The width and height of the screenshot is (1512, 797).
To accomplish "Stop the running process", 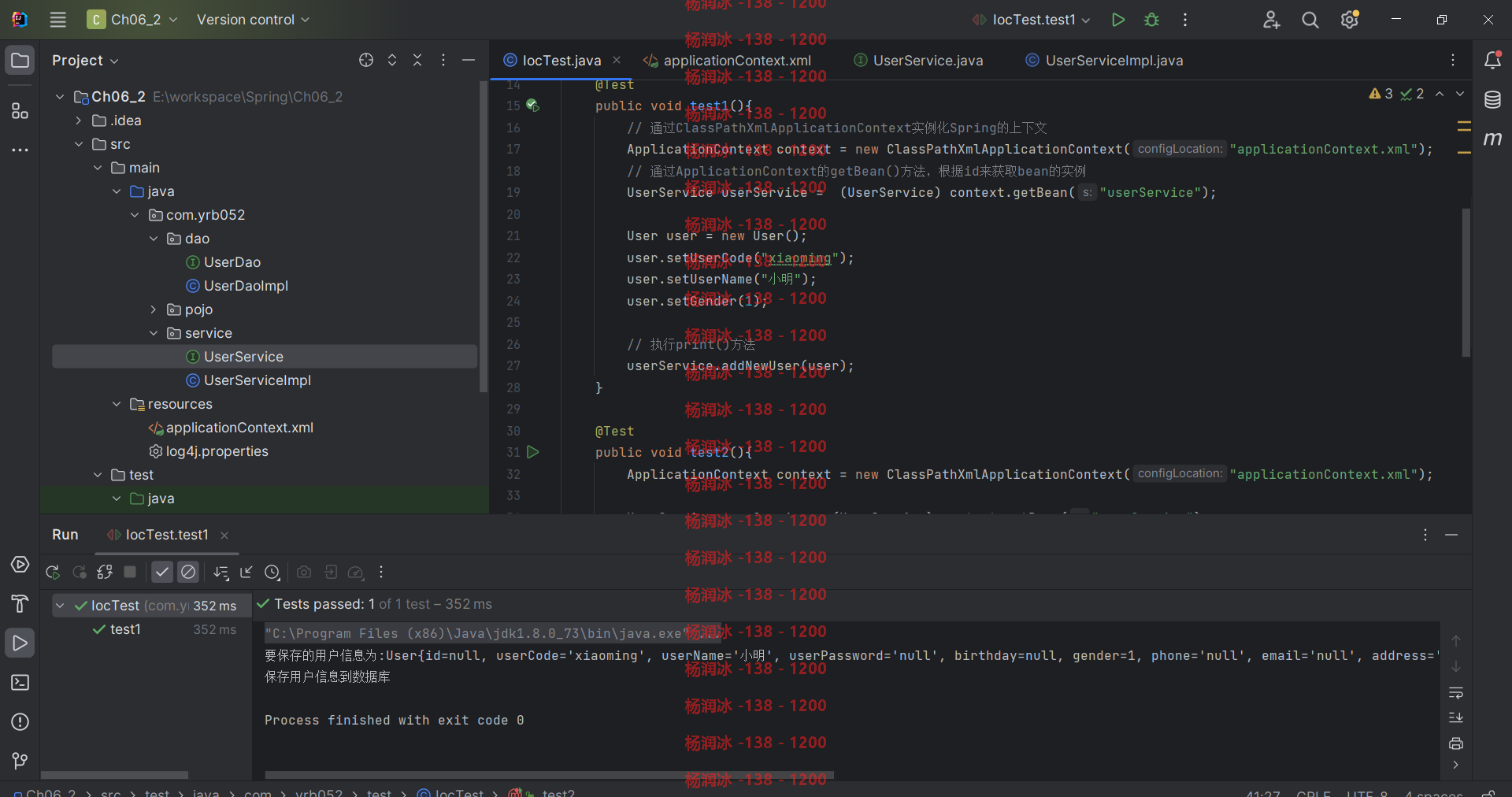I will (x=130, y=573).
